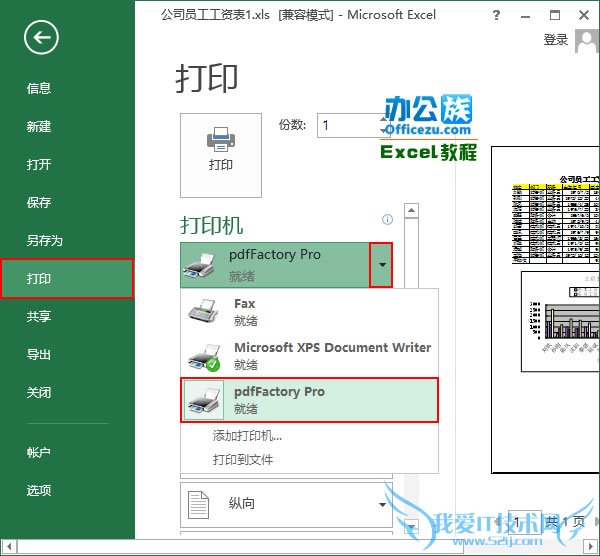This screenshot has height=556, width=600.
Task: Choose 导出 in the sidebar
Action: (39, 354)
